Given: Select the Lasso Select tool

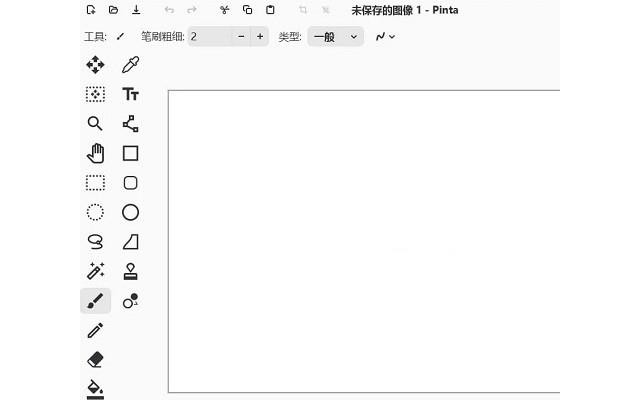Looking at the screenshot, I should (95, 242).
